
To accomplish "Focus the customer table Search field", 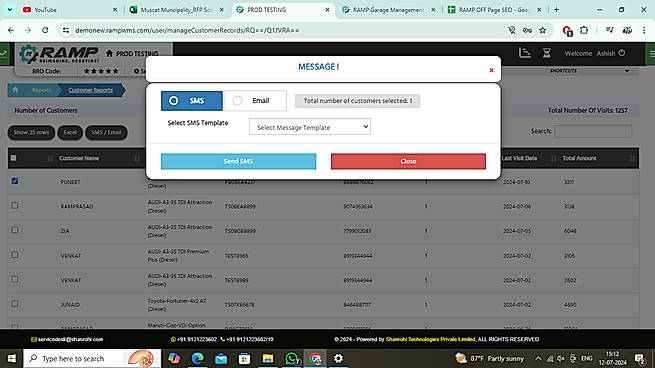I will 593,131.
